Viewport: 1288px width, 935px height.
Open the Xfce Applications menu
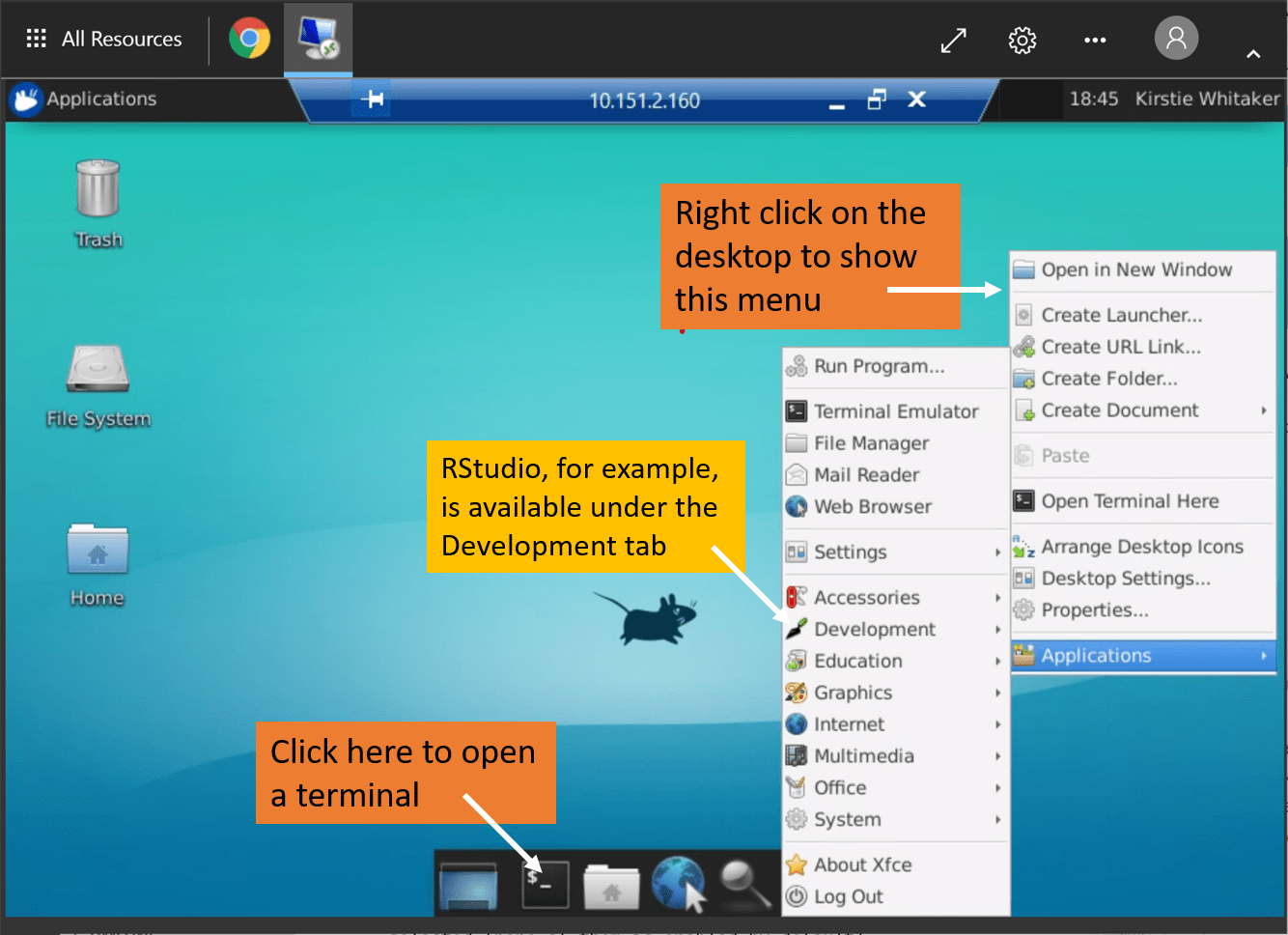[x=83, y=99]
